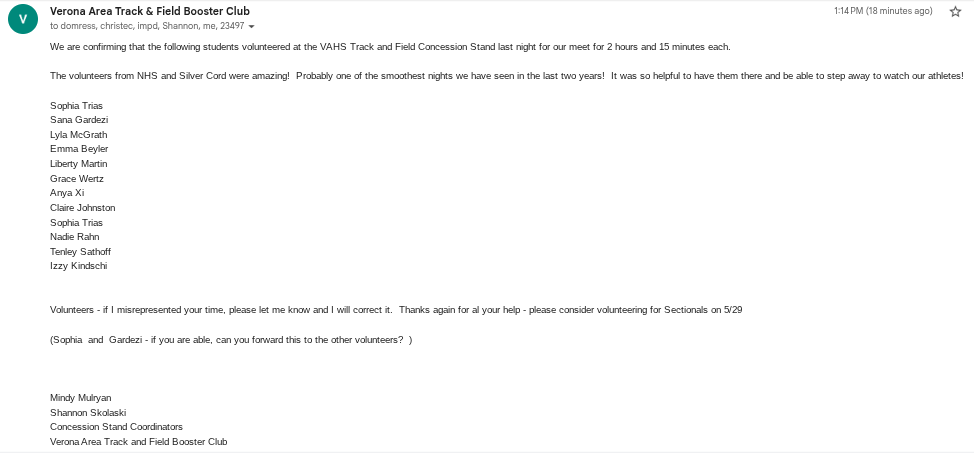Click the name Nadie Rahn
This screenshot has height=454, width=974.
tap(74, 237)
